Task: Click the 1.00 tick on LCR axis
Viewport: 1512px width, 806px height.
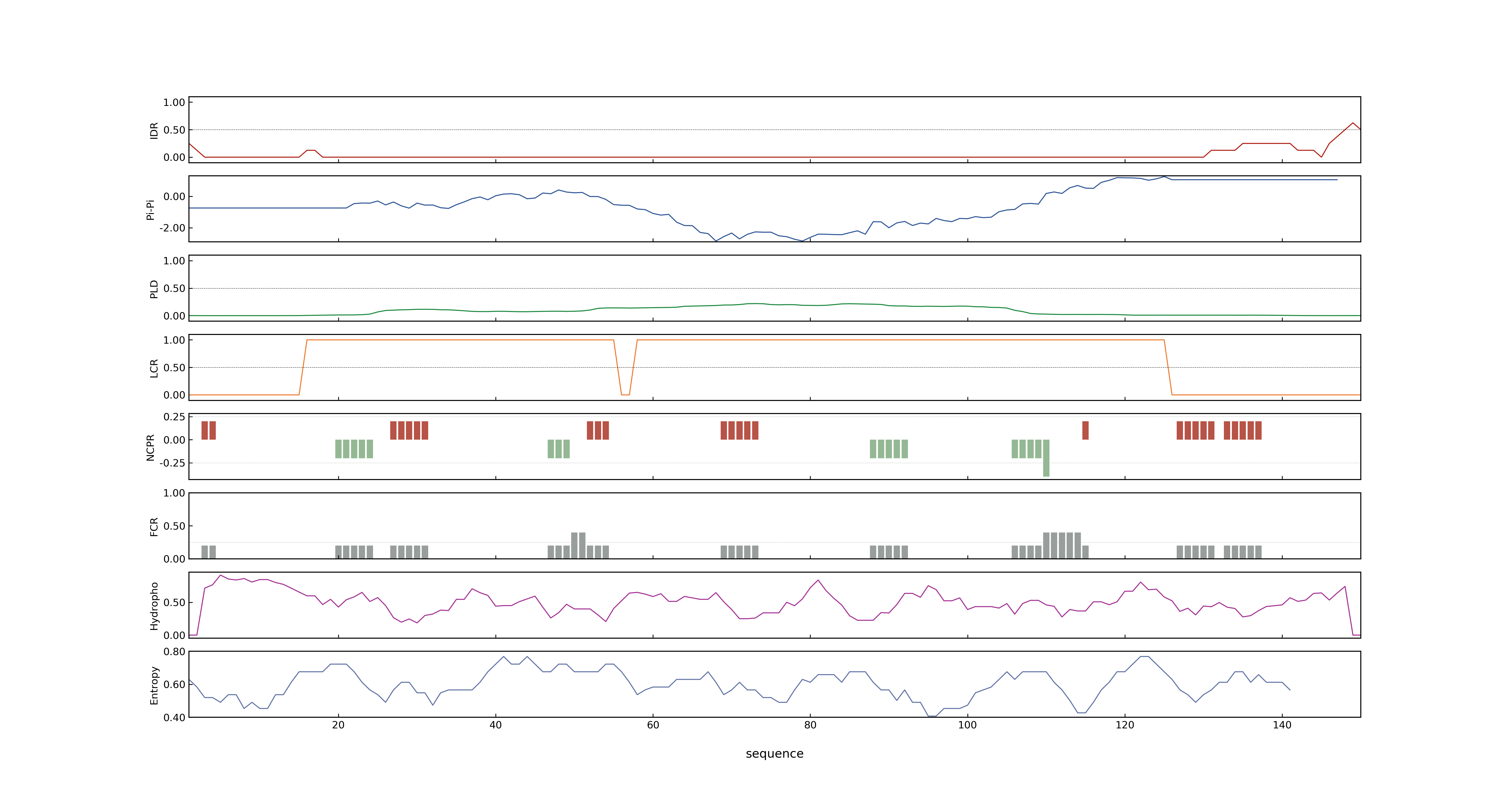Action: [x=174, y=340]
